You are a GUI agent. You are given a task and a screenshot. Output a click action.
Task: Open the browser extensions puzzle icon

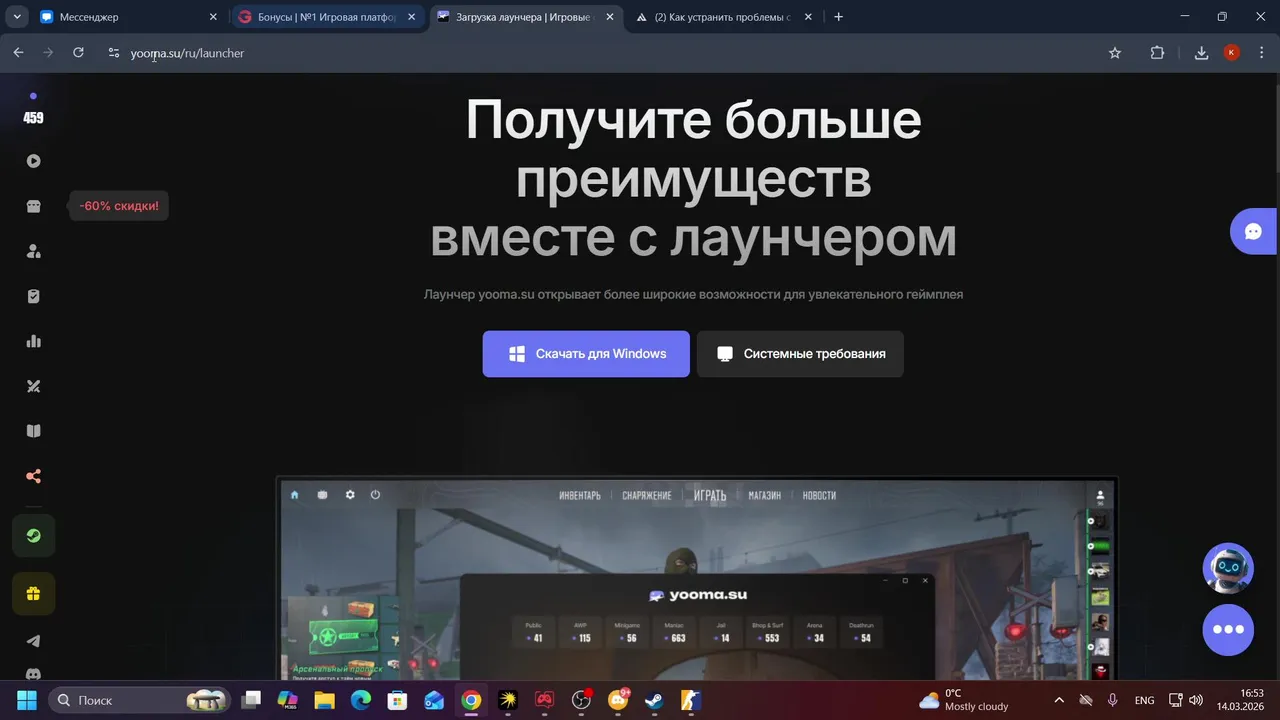pyautogui.click(x=1157, y=53)
